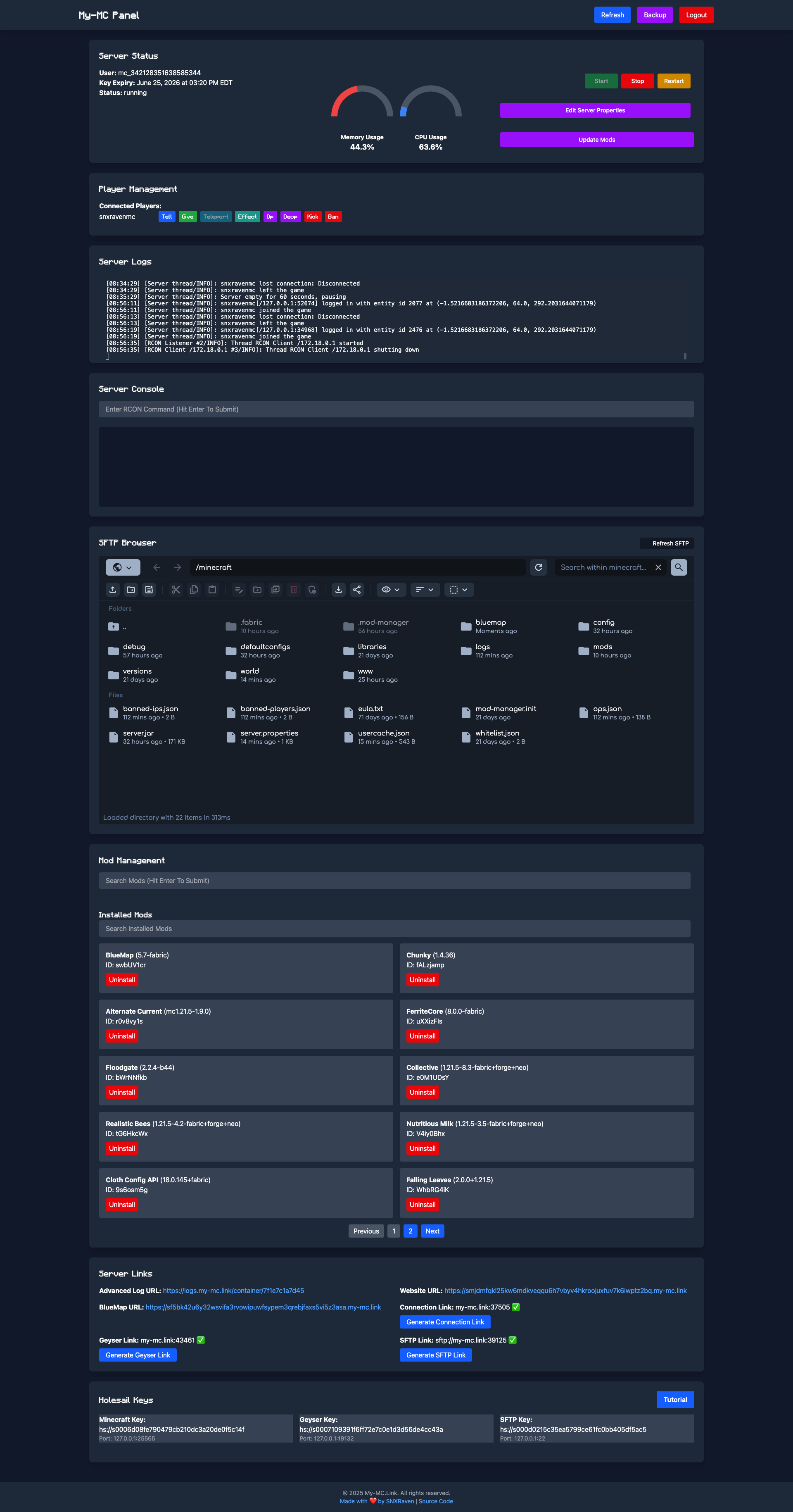Click the Deop player button

290,217
